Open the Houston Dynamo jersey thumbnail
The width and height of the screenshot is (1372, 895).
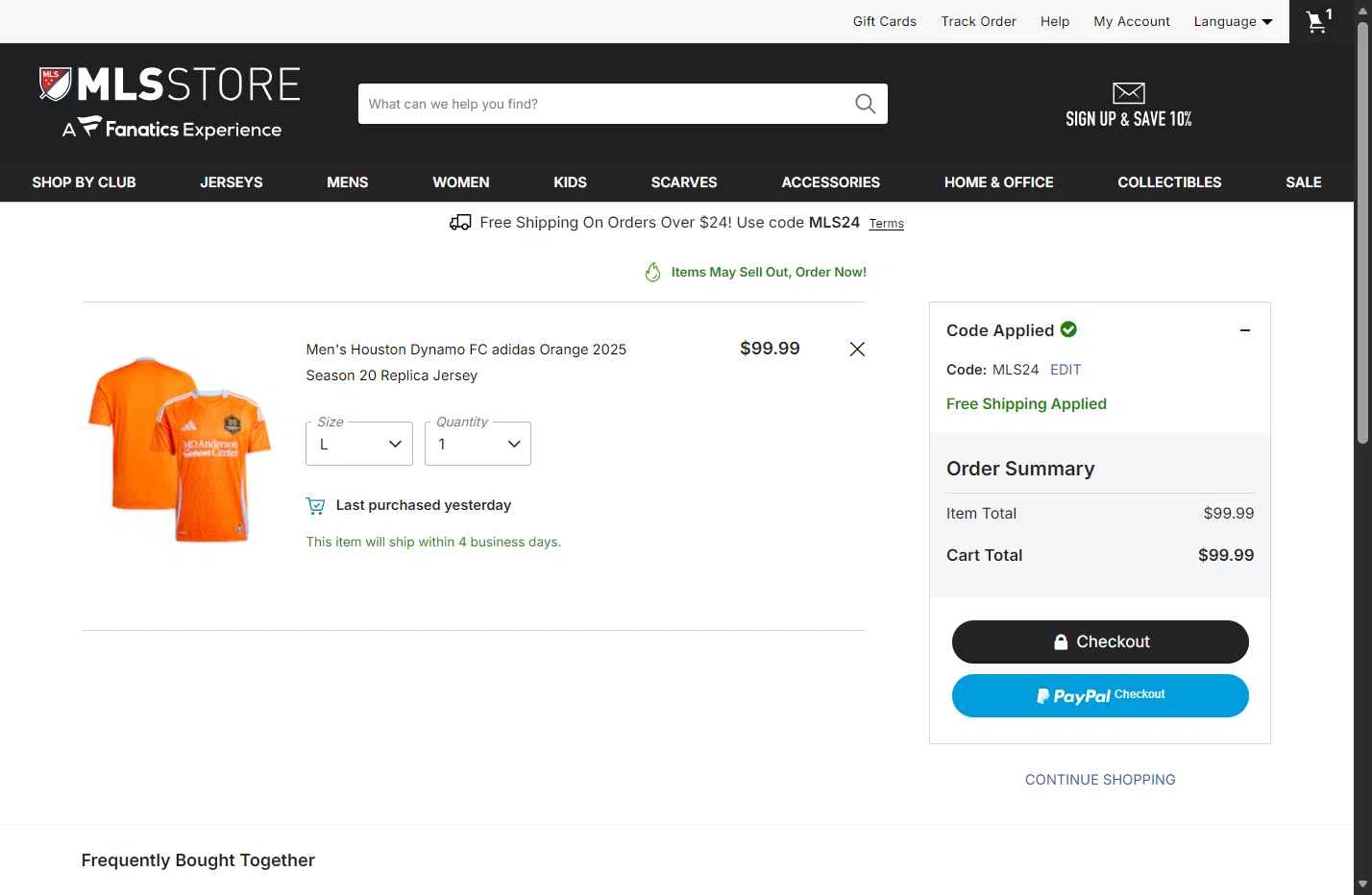coord(180,449)
